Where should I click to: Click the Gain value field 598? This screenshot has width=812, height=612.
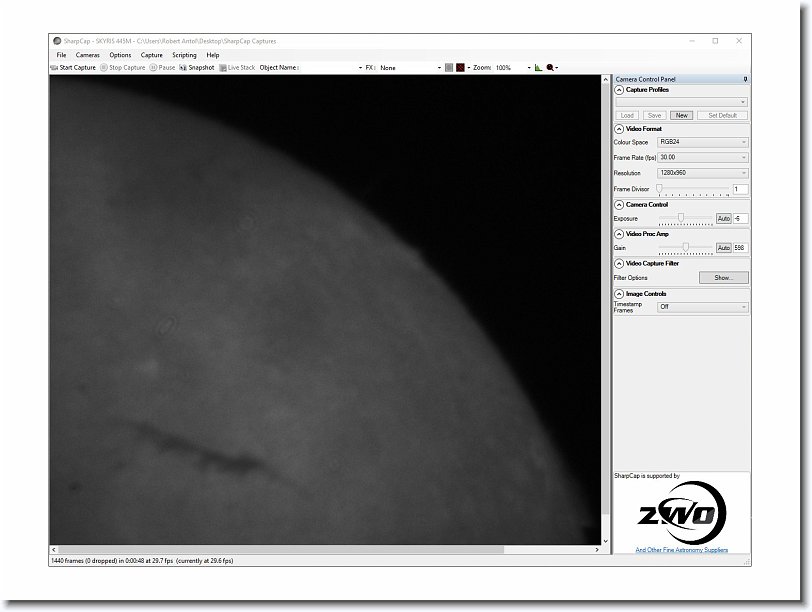[741, 248]
